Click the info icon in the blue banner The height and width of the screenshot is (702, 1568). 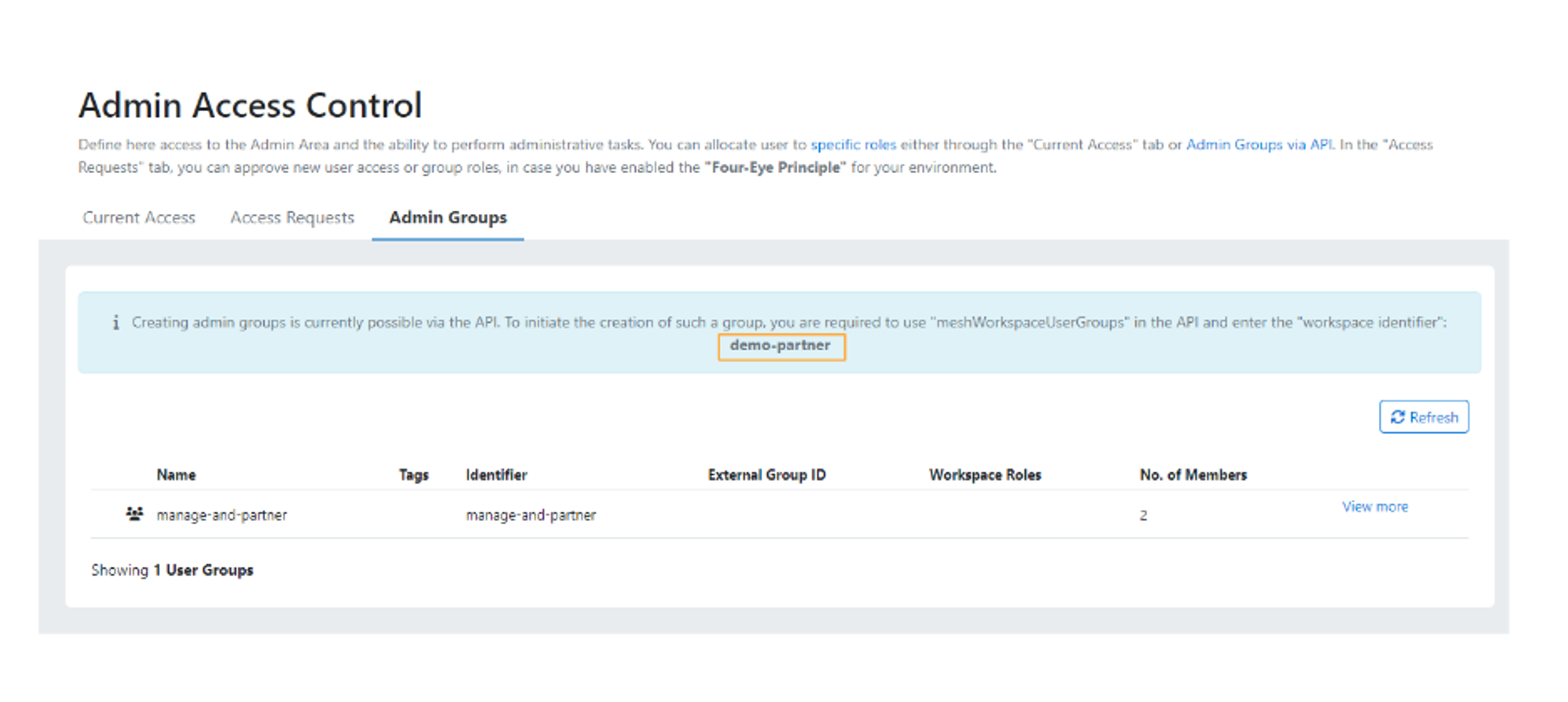click(x=115, y=323)
